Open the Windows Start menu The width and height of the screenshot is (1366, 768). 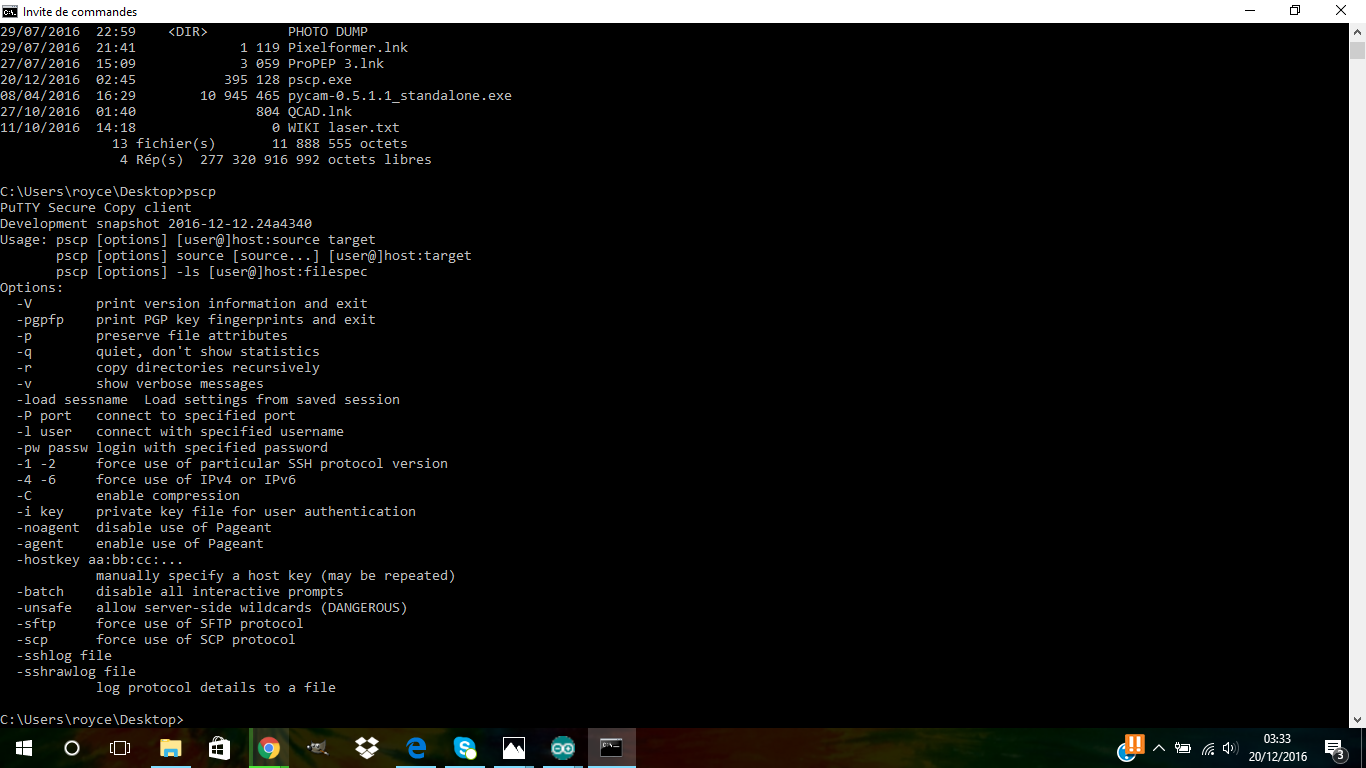23,748
